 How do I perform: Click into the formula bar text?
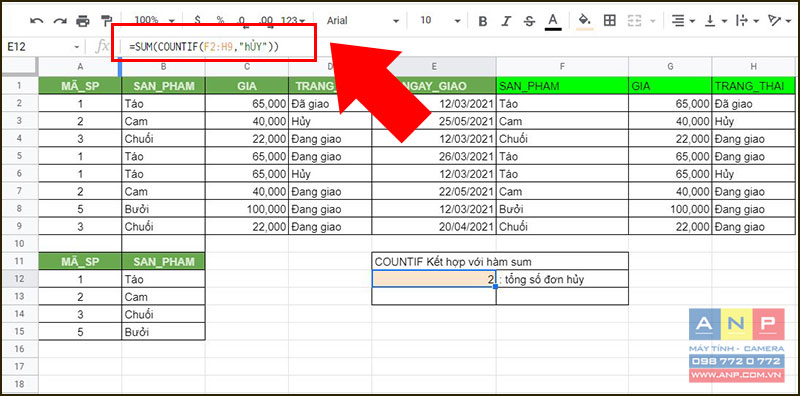tap(204, 47)
